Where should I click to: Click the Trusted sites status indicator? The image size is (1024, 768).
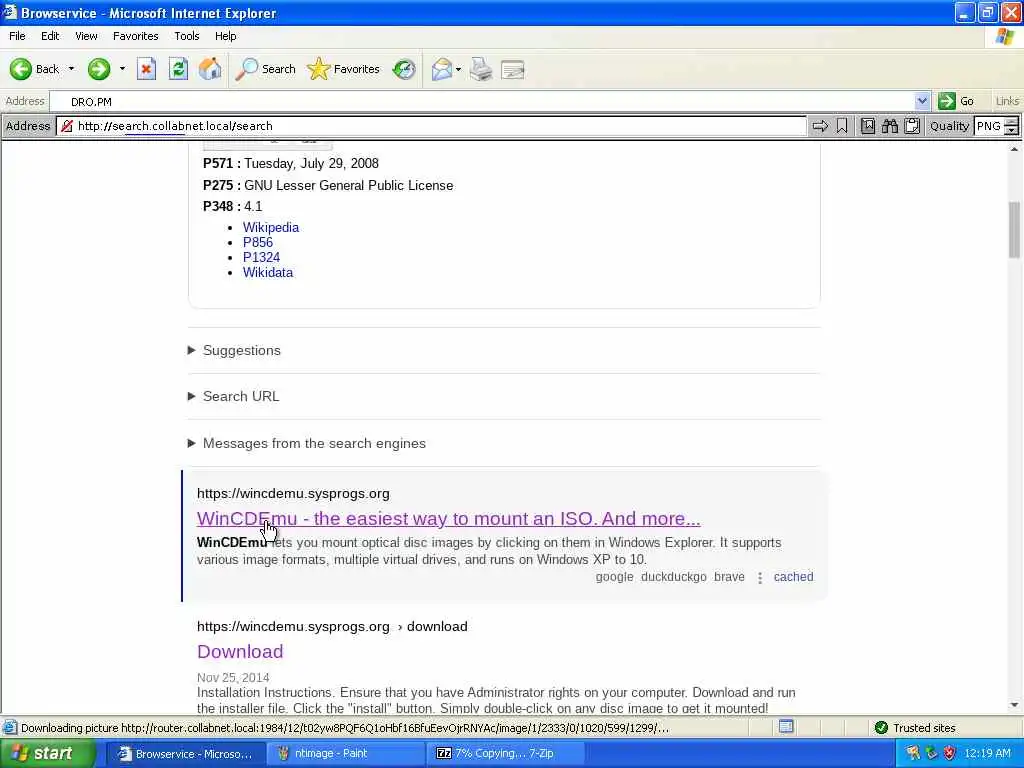[x=916, y=728]
